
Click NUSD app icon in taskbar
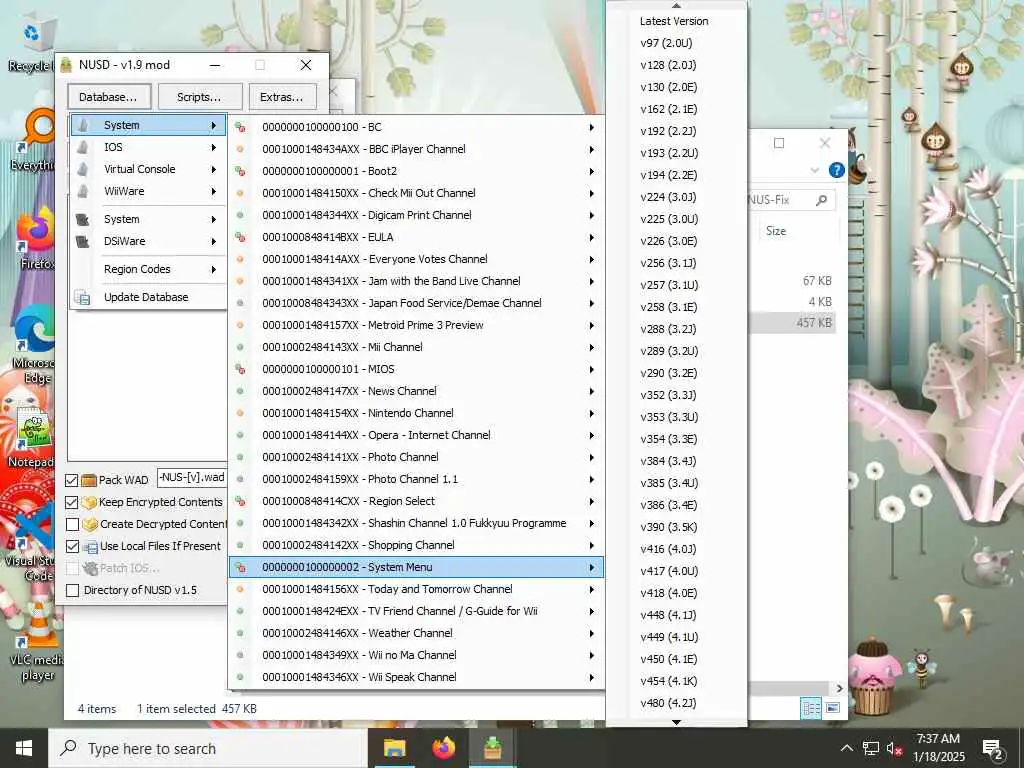pos(492,748)
